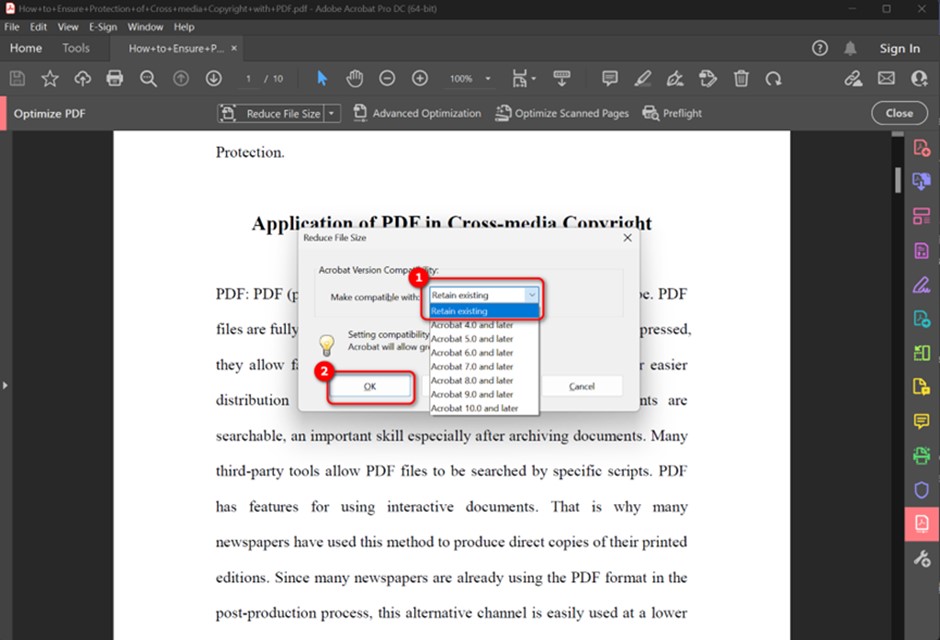Open Create PDF from the right sidebar
This screenshot has width=940, height=640.
tap(920, 147)
